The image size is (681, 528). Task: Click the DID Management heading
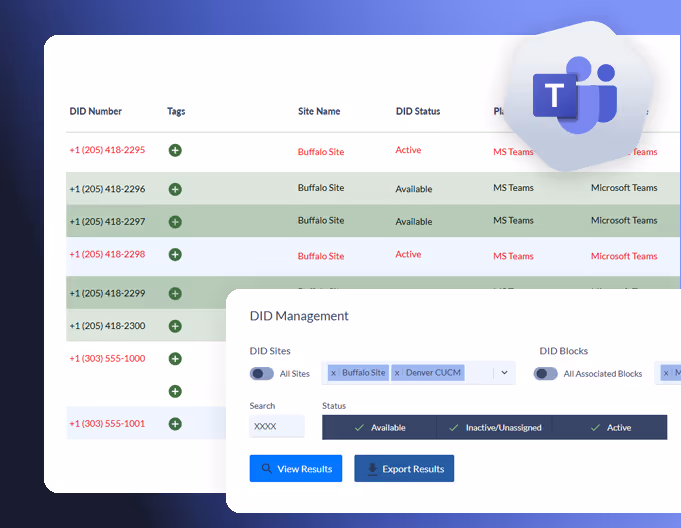(299, 316)
